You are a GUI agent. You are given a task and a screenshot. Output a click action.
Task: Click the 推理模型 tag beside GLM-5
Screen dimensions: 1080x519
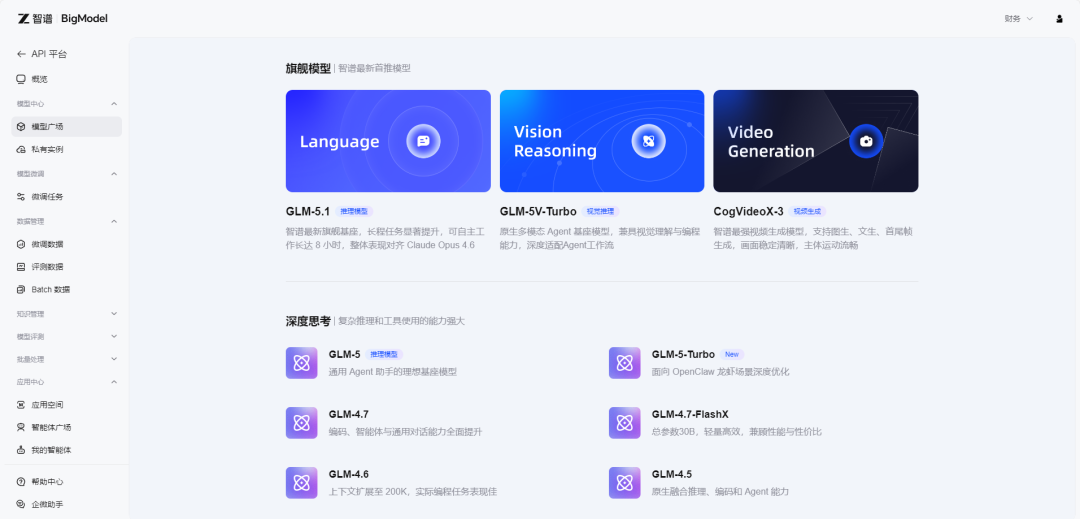pos(384,354)
